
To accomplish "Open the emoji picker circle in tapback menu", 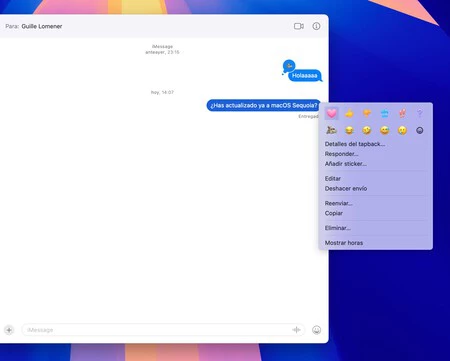I will [x=420, y=130].
